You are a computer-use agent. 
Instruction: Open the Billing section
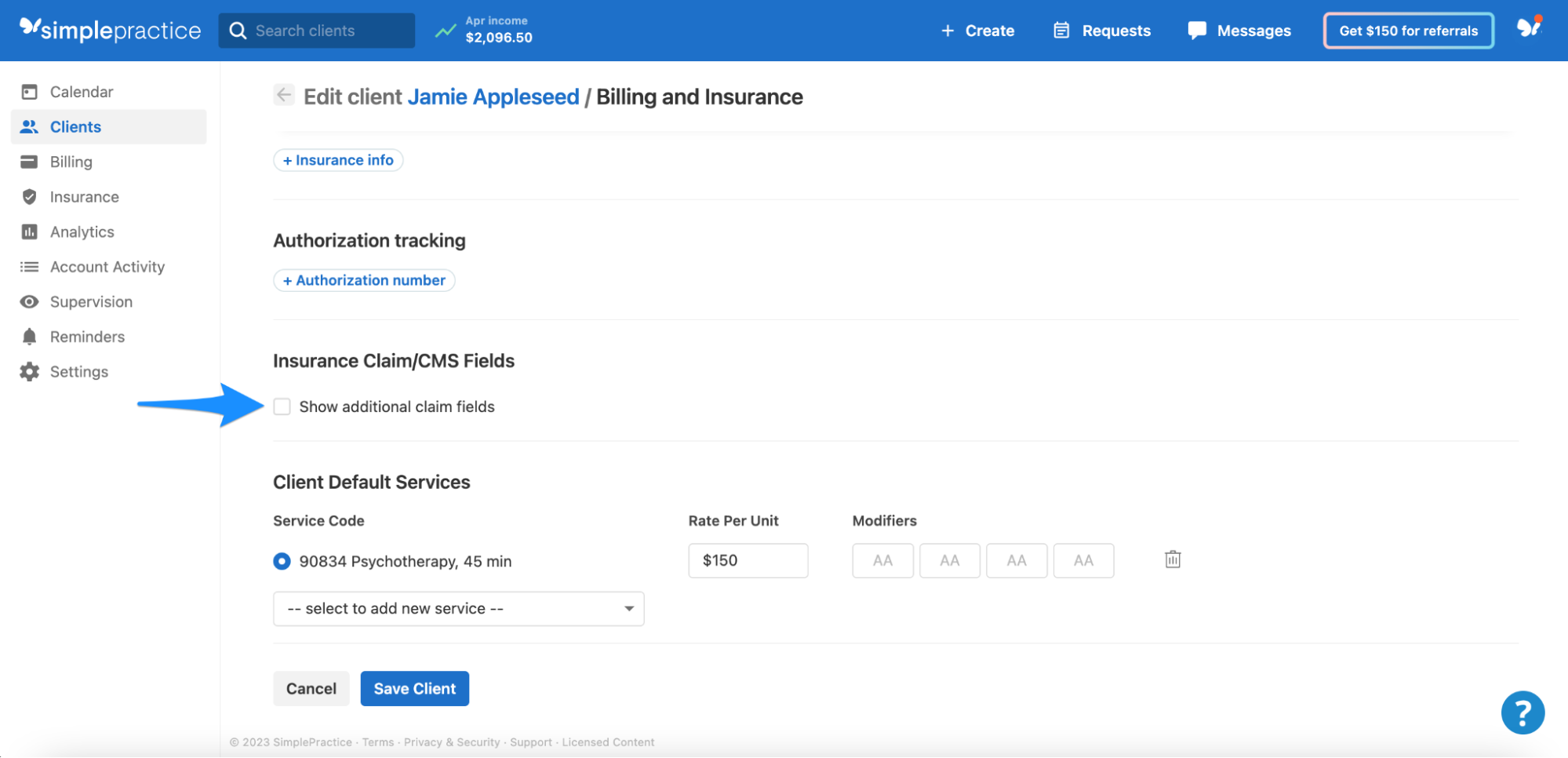(72, 162)
